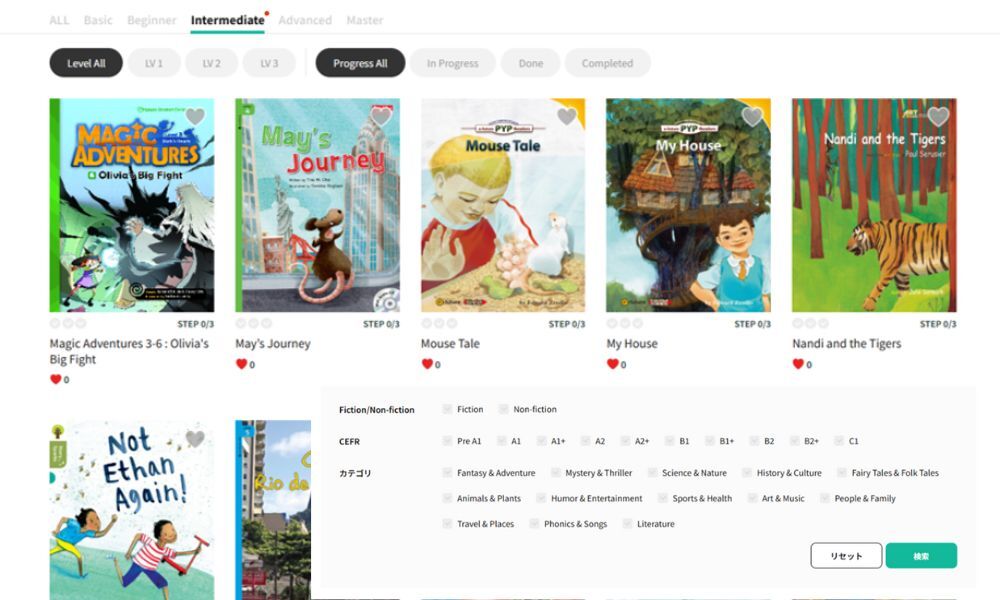1000x600 pixels.
Task: Favorite Magic Adventures book with heart icon
Action: click(195, 117)
